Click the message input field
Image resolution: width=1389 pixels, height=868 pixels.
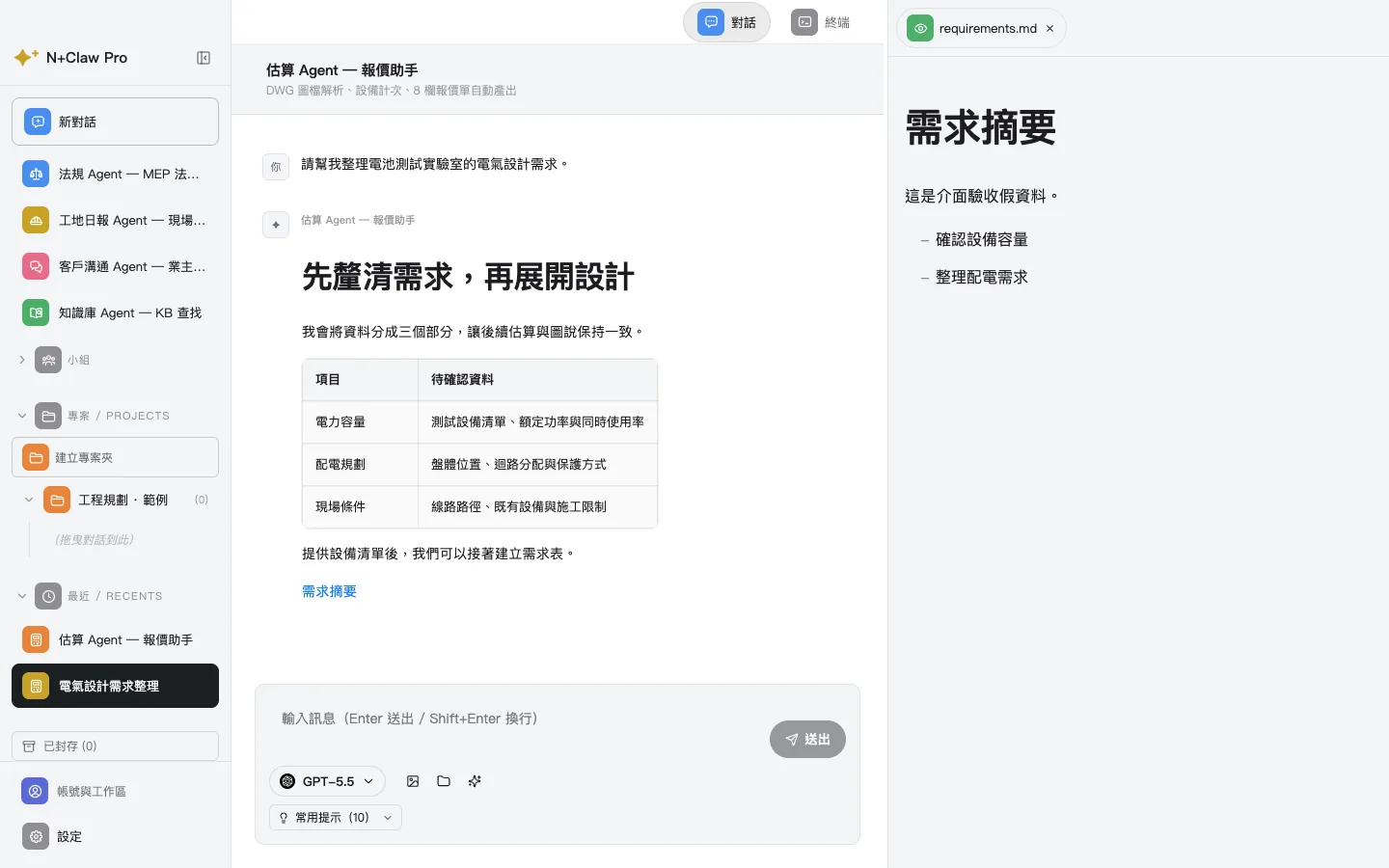516,719
